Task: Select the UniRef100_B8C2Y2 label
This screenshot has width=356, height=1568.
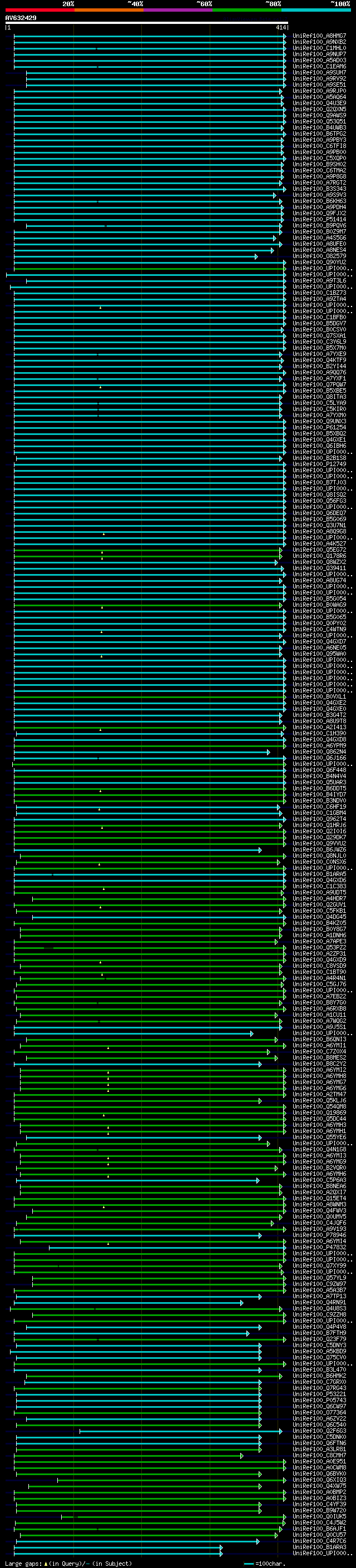Action: click(x=319, y=1064)
